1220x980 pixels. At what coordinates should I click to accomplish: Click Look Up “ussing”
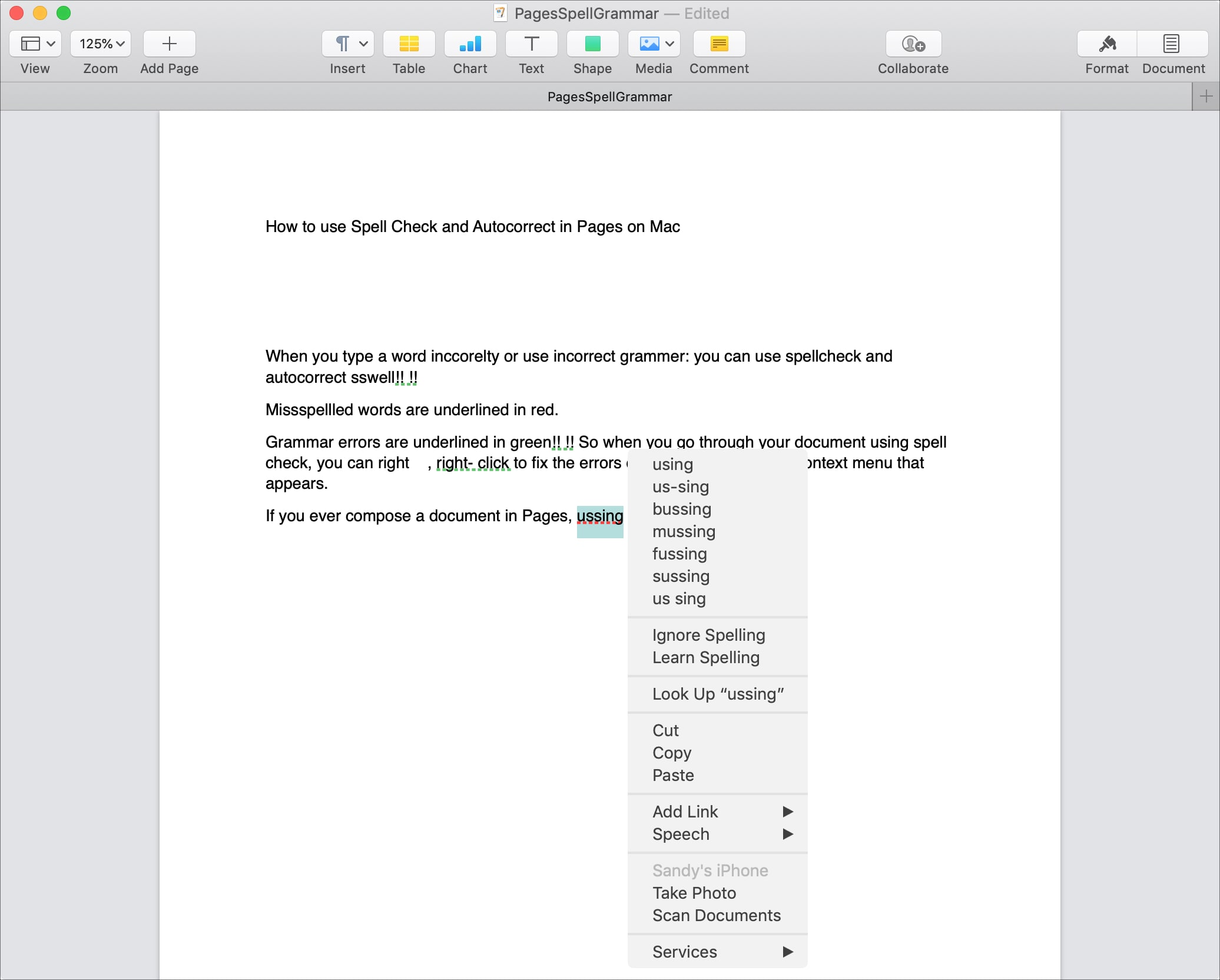718,694
